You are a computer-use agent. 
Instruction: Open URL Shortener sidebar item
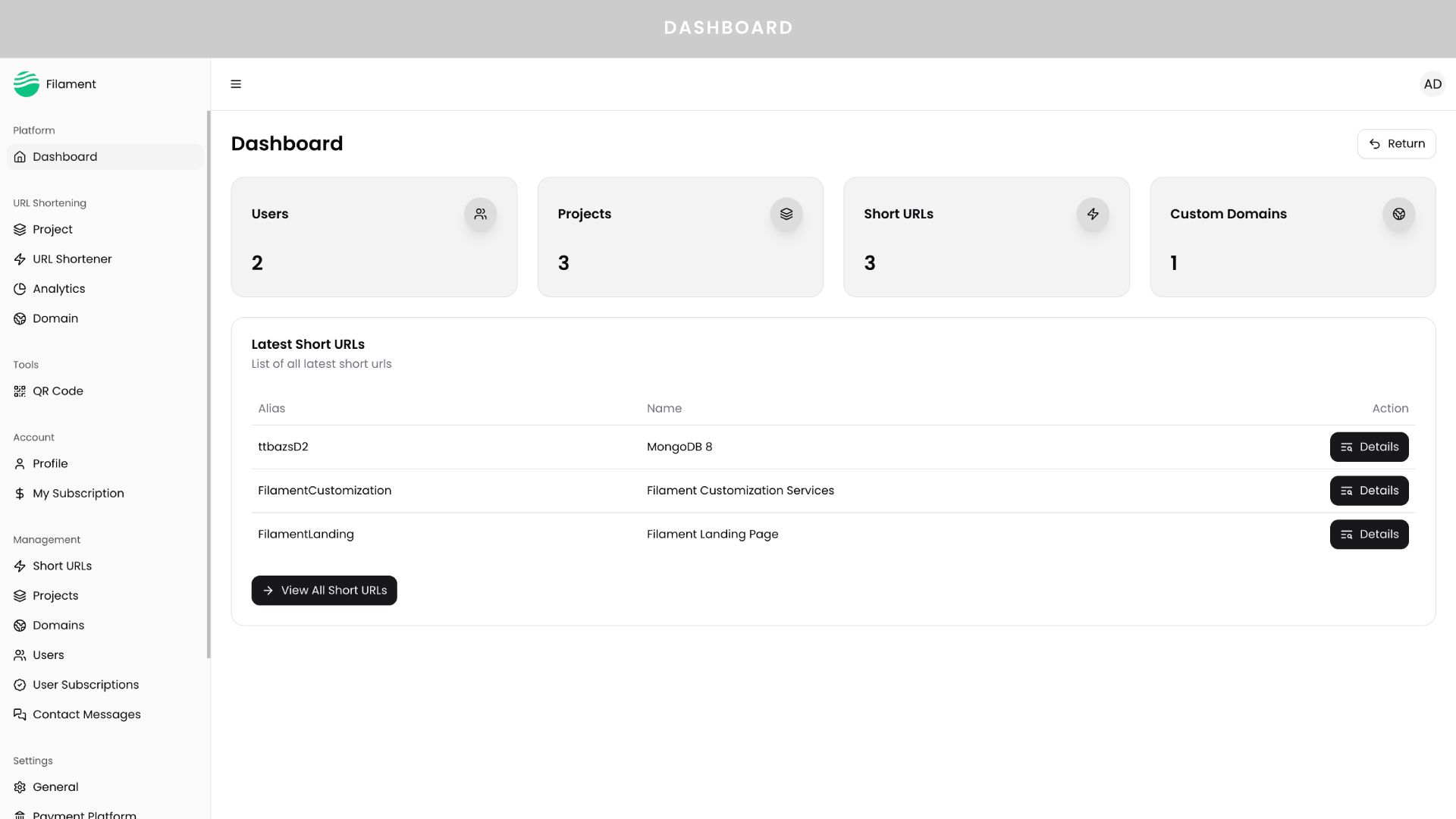coord(72,259)
